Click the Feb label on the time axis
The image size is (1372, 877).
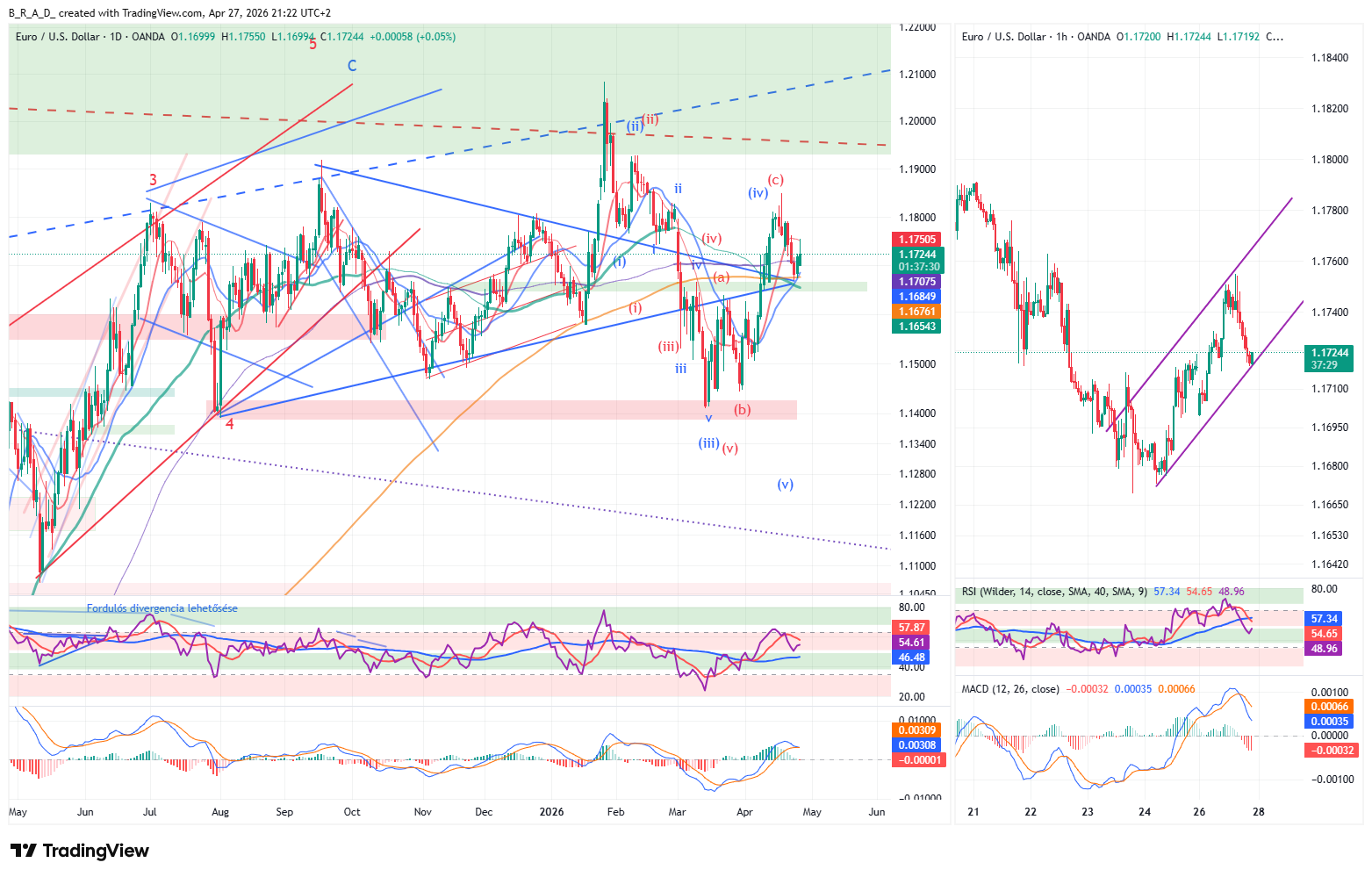616,812
